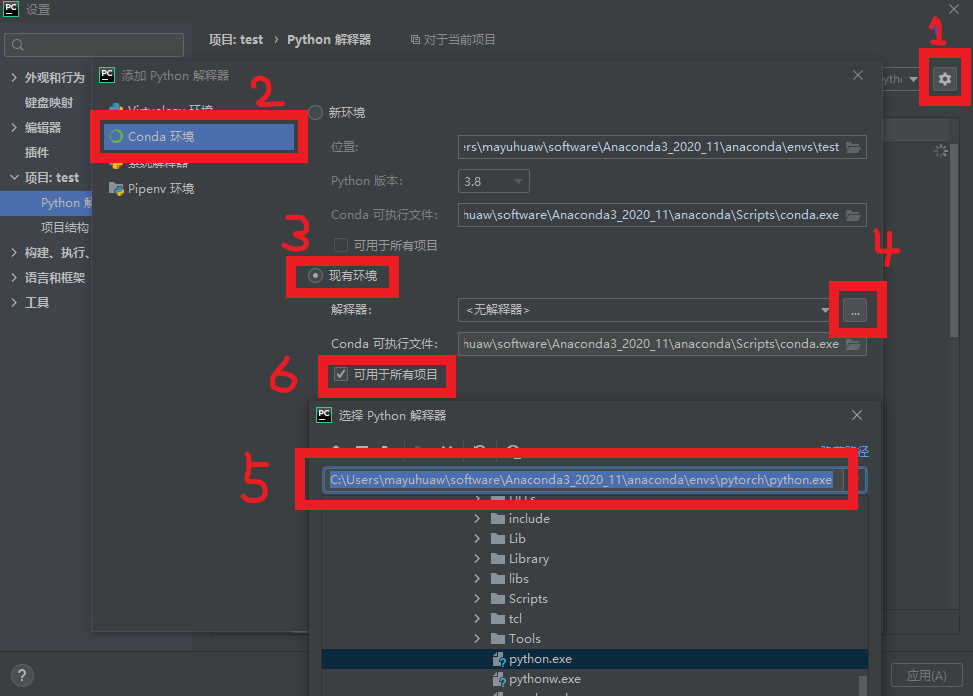The height and width of the screenshot is (696, 973).
Task: Expand the Tools folder chevron
Action: 477,638
